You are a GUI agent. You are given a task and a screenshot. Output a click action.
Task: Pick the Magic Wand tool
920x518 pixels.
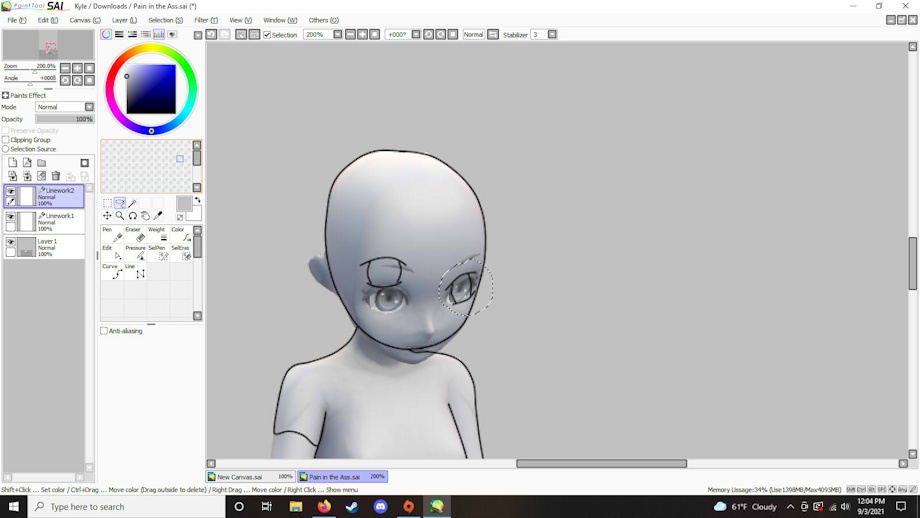coord(132,203)
